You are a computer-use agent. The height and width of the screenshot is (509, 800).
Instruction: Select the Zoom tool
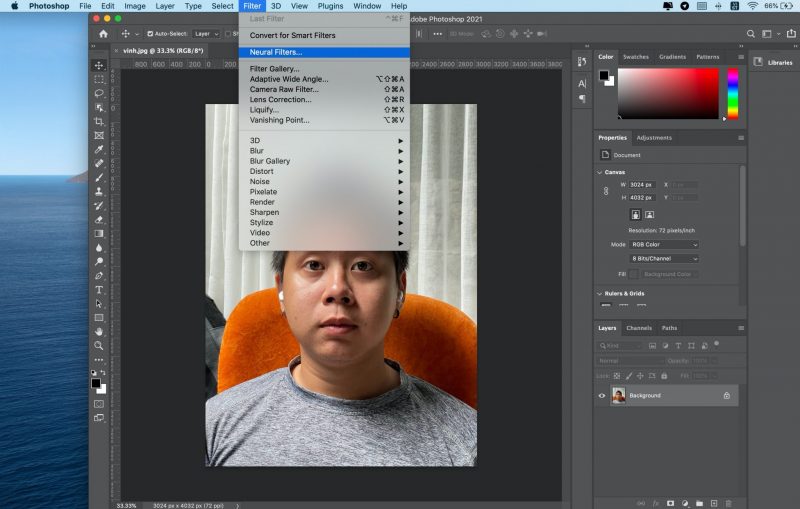pyautogui.click(x=99, y=346)
